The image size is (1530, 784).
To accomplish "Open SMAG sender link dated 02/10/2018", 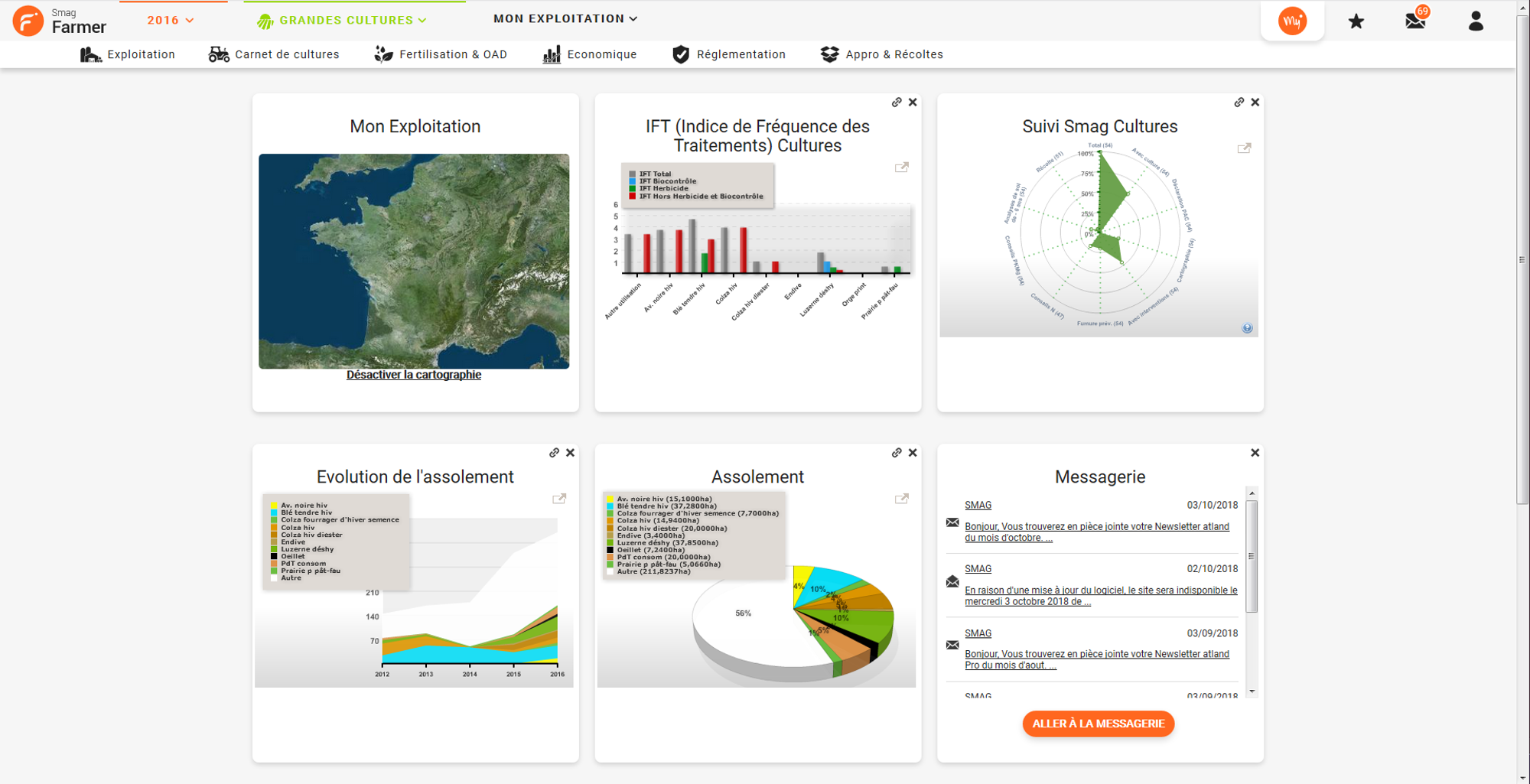I will click(978, 569).
